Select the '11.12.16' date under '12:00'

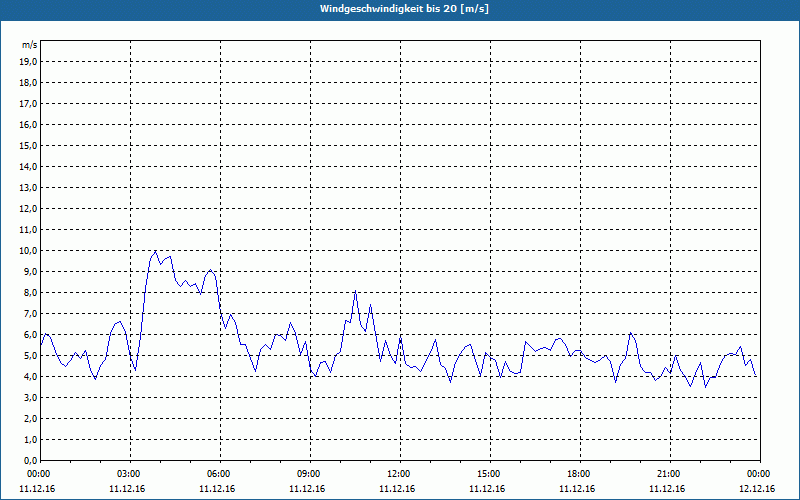coord(397,488)
